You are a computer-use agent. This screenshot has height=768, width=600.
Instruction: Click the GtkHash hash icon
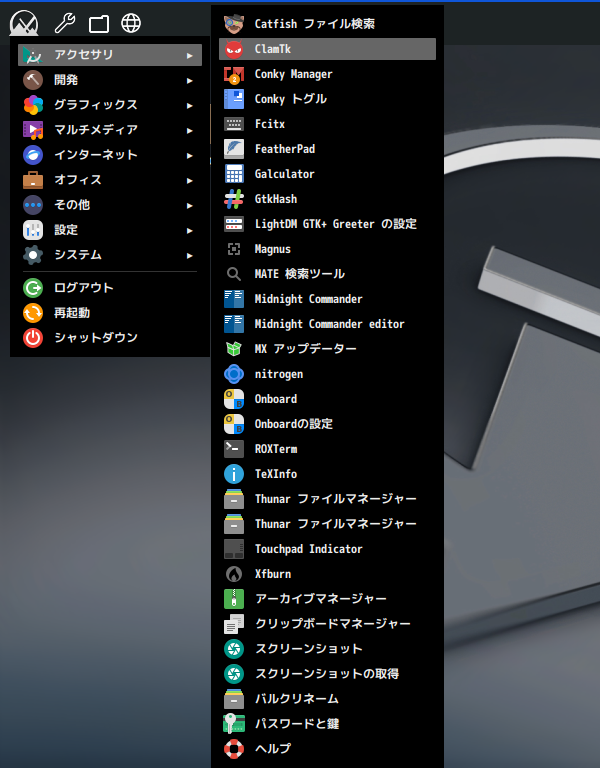pos(234,199)
